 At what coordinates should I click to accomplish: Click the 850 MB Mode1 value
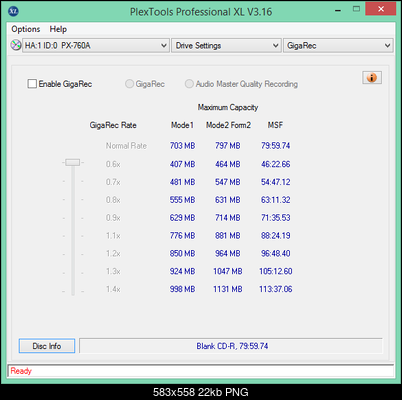pos(182,253)
